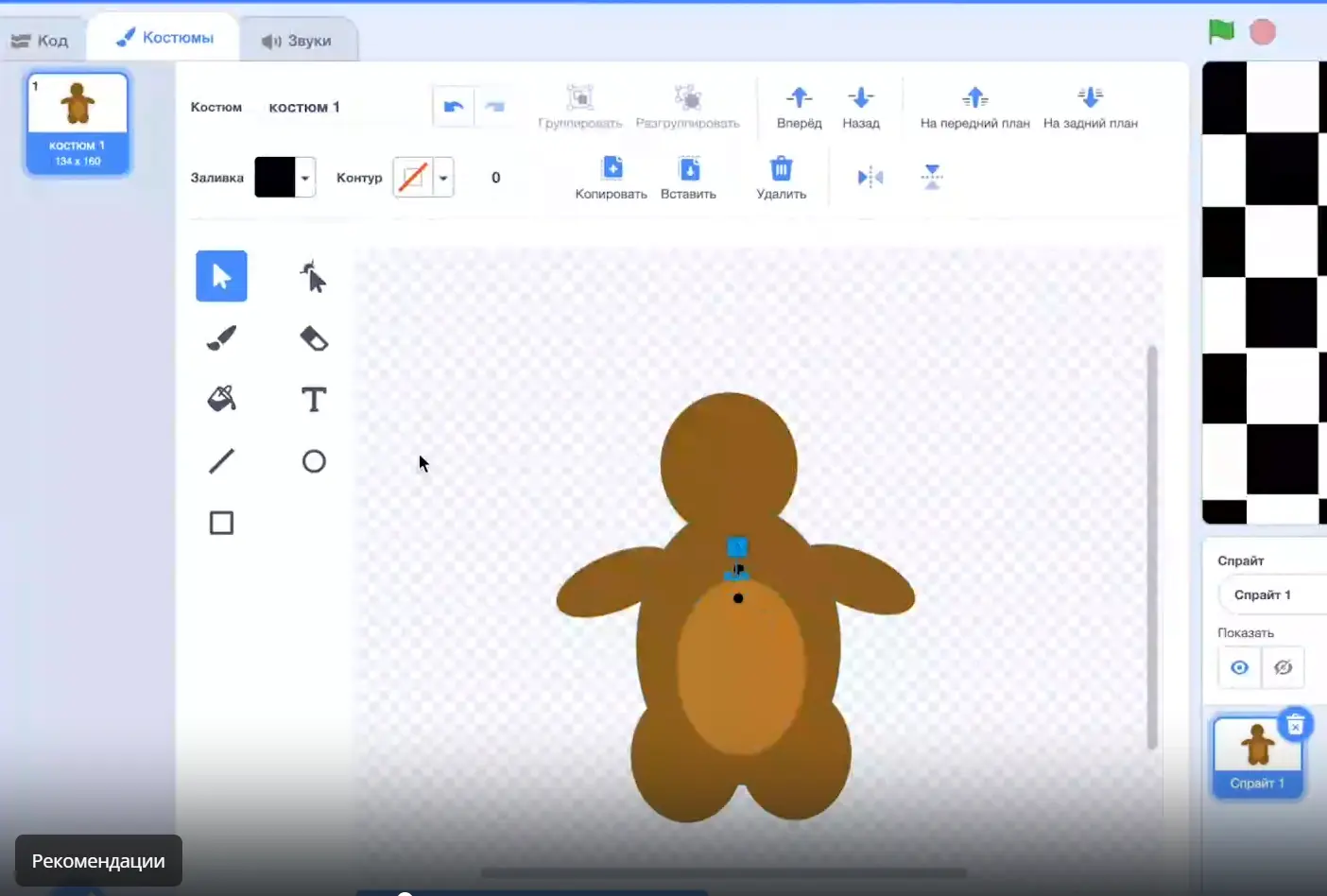Viewport: 1327px width, 896px height.
Task: Click Копировать to copy the selection
Action: pos(612,179)
